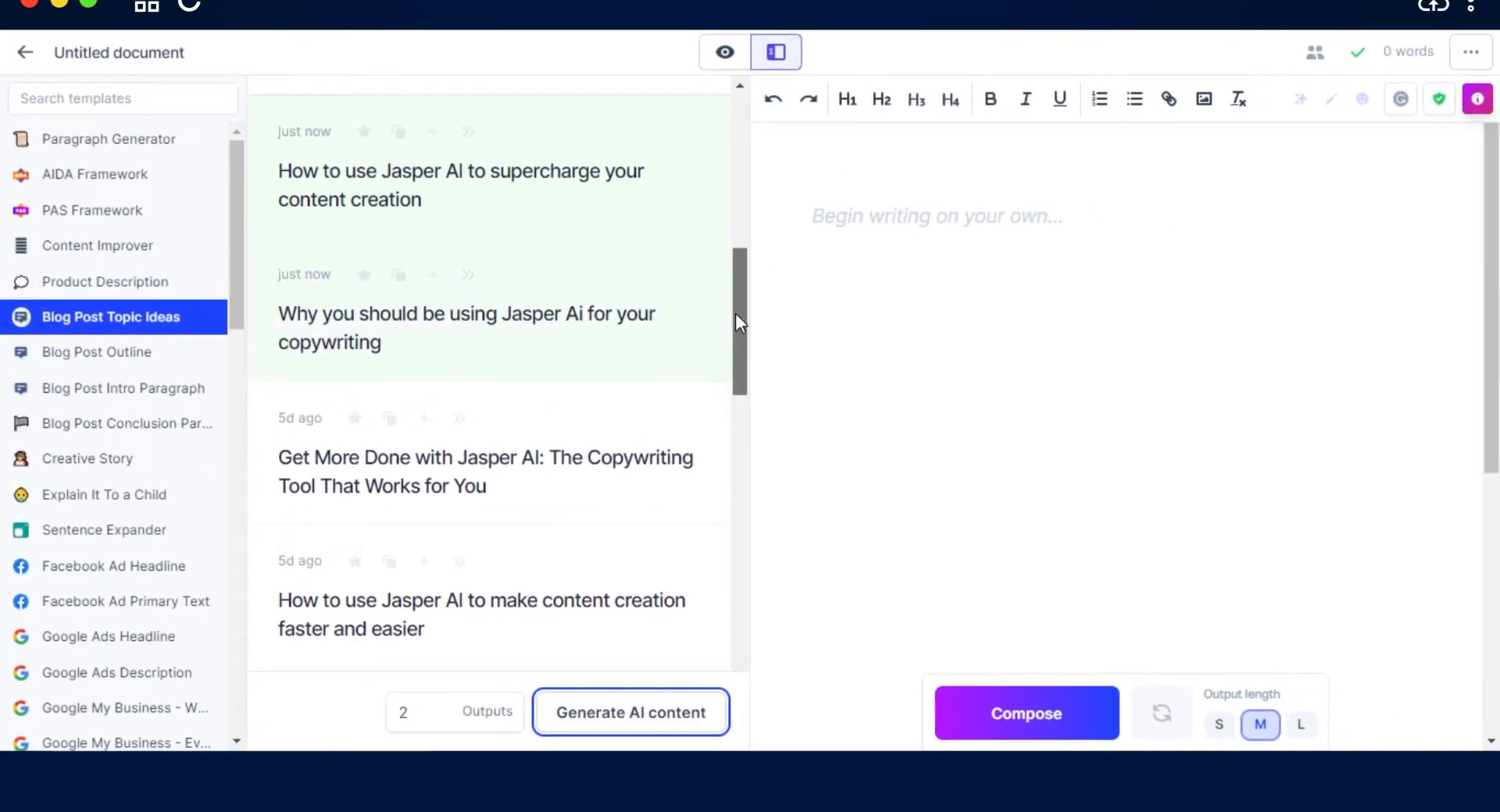The image size is (1500, 812).
Task: Select the Facebook Ad Headline template
Action: point(114,566)
